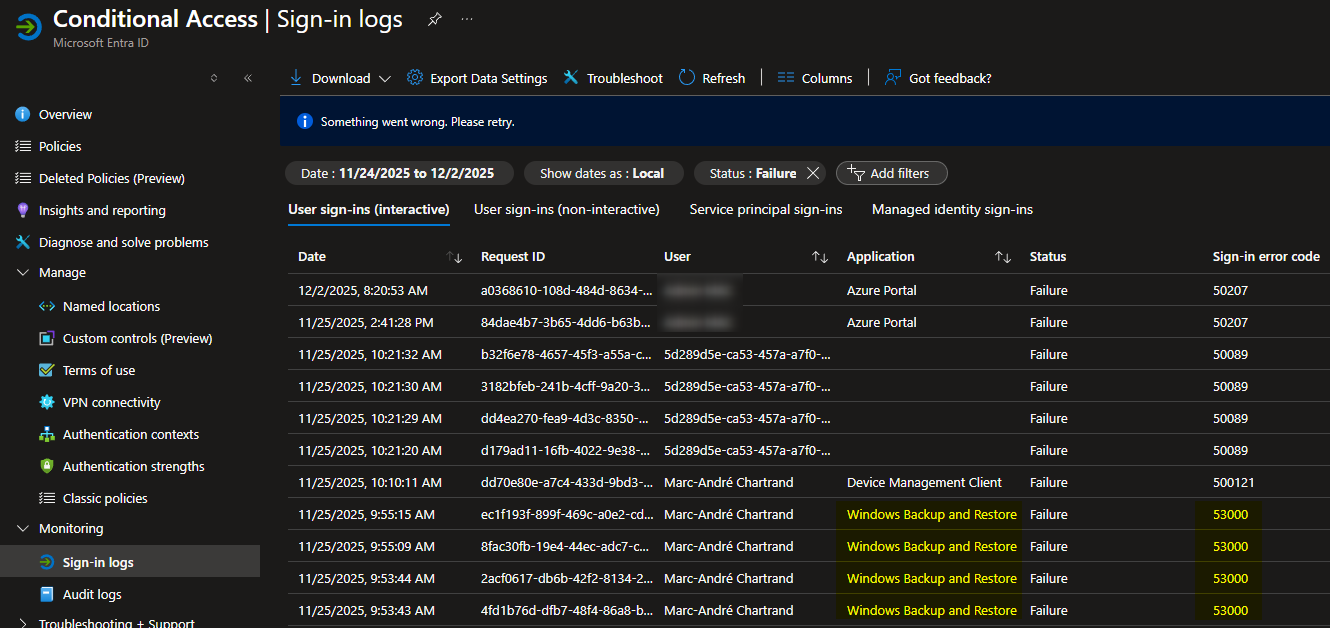1330x628 pixels.
Task: Click the Policies list icon
Action: 23,146
